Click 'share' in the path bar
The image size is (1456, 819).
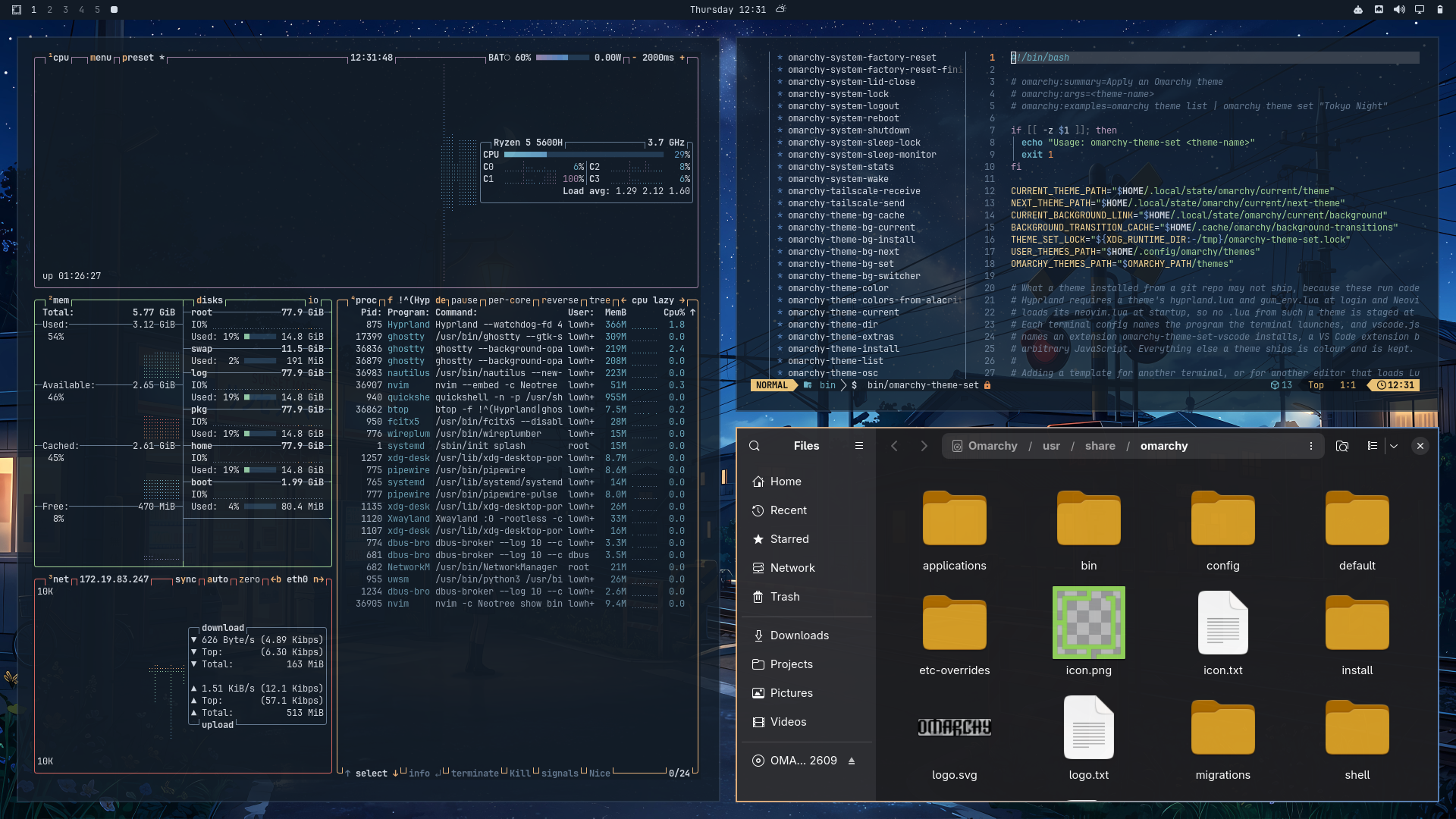(1100, 446)
